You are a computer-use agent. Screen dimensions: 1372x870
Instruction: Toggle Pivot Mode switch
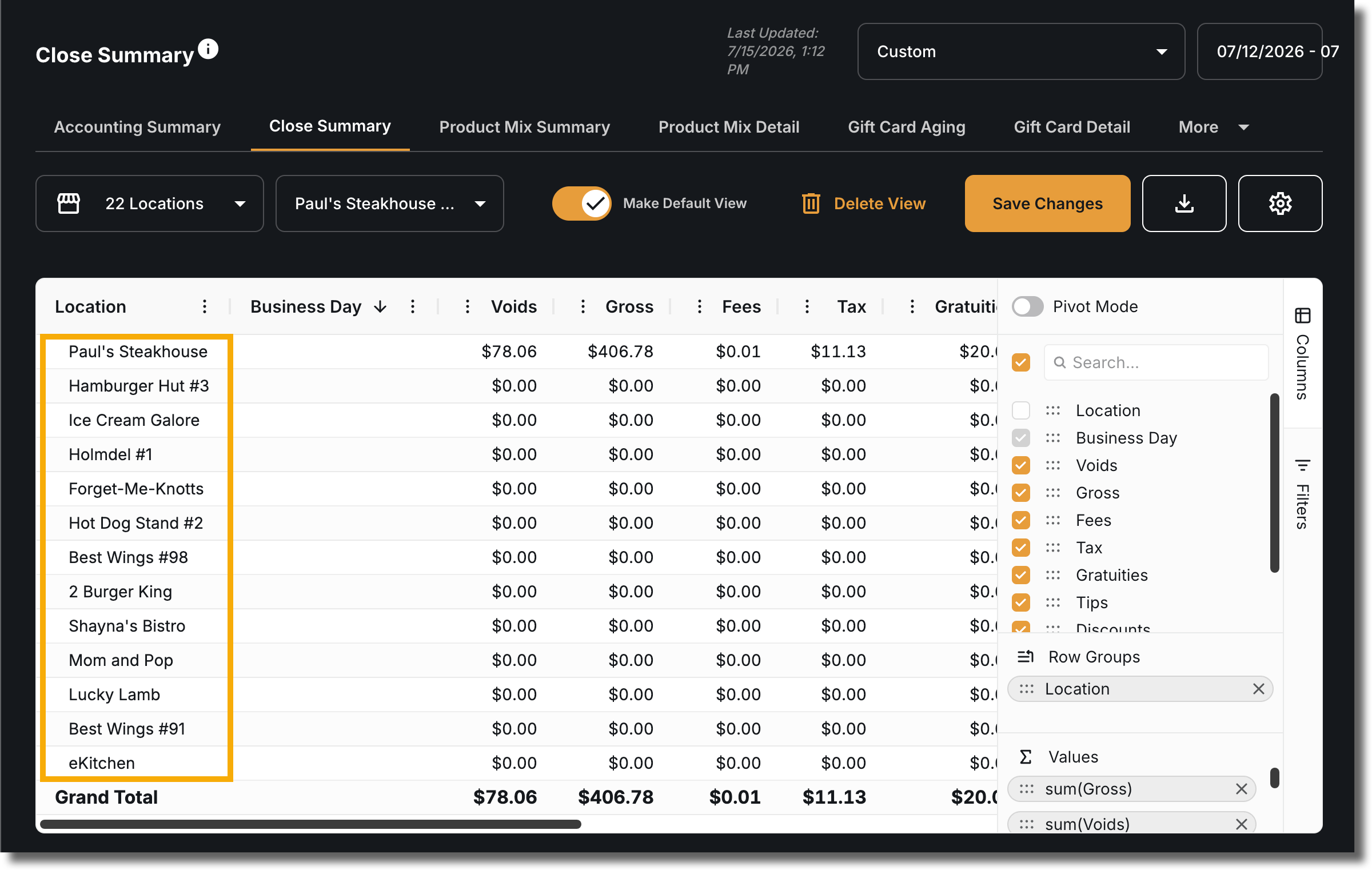click(1027, 306)
